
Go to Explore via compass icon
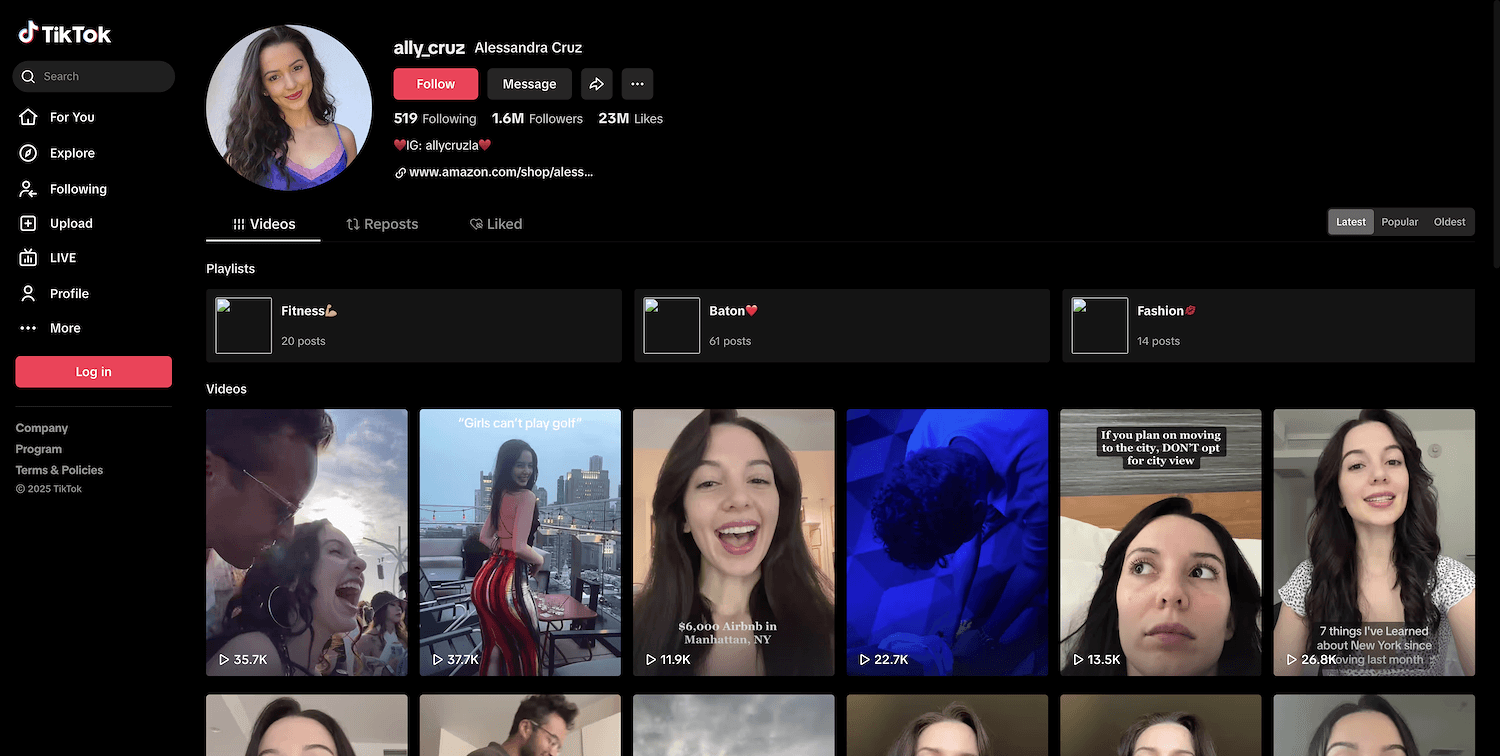pos(28,153)
